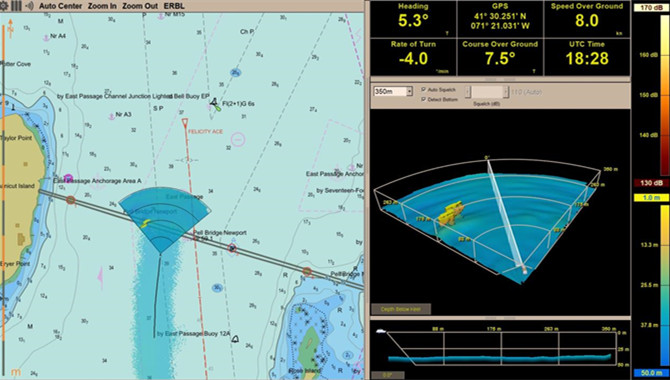Click the squelch slider left arrow
The height and width of the screenshot is (380, 670).
click(x=468, y=91)
